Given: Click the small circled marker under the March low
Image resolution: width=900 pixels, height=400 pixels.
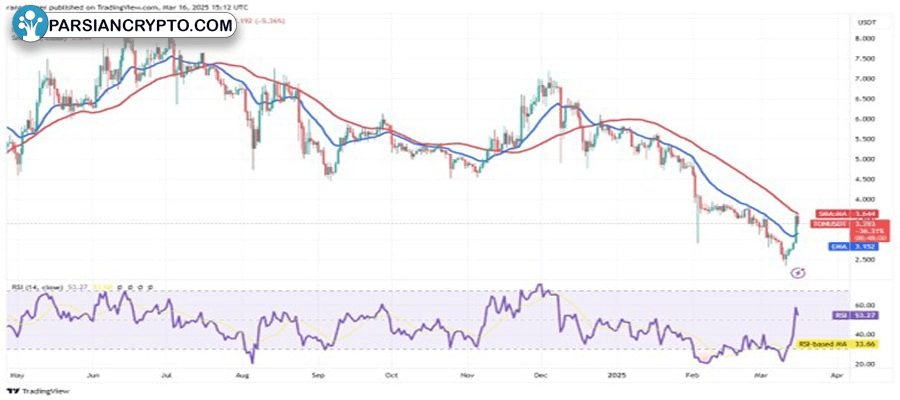Looking at the screenshot, I should 800,273.
